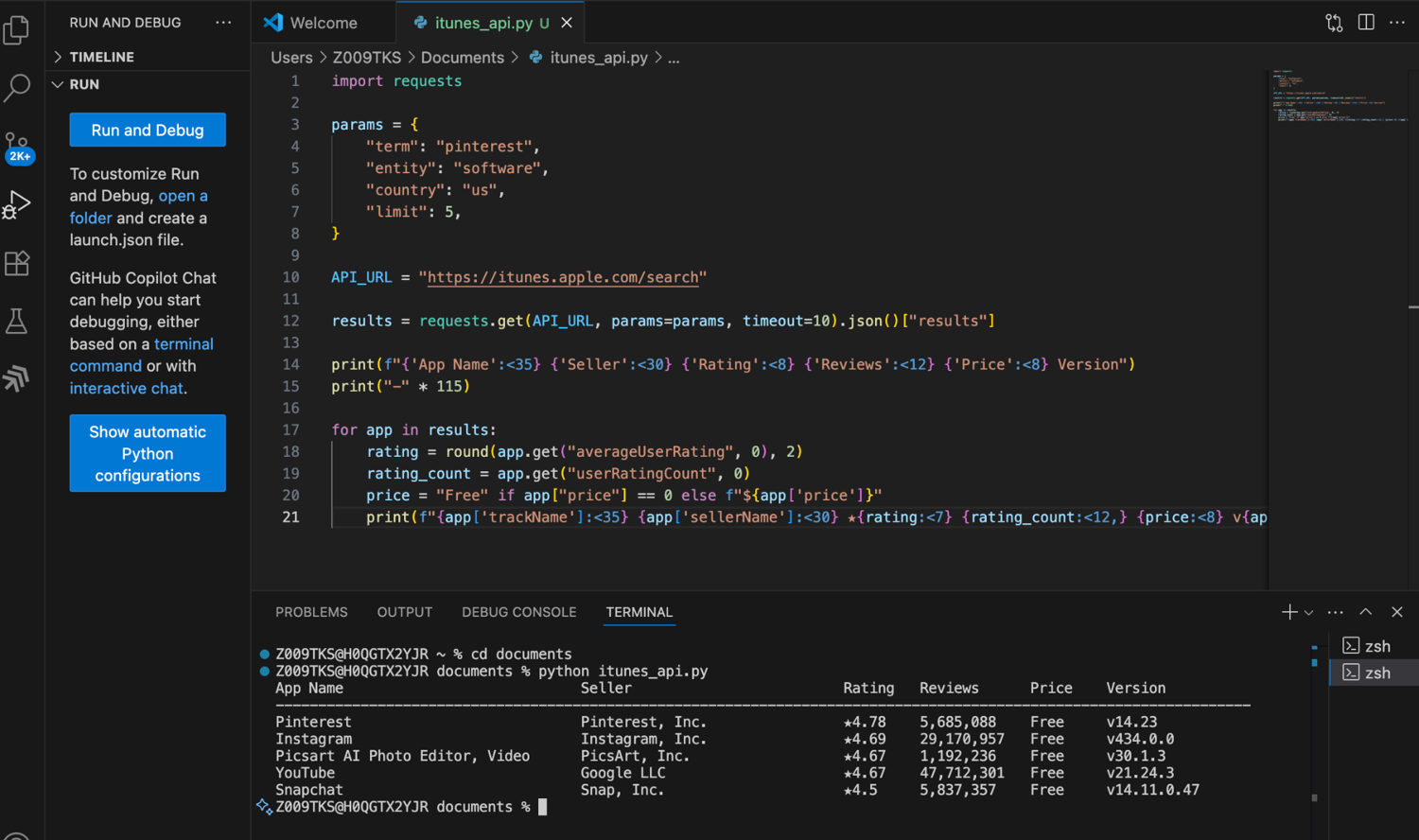
Task: Follow the 'terminal command' link
Action: [142, 355]
